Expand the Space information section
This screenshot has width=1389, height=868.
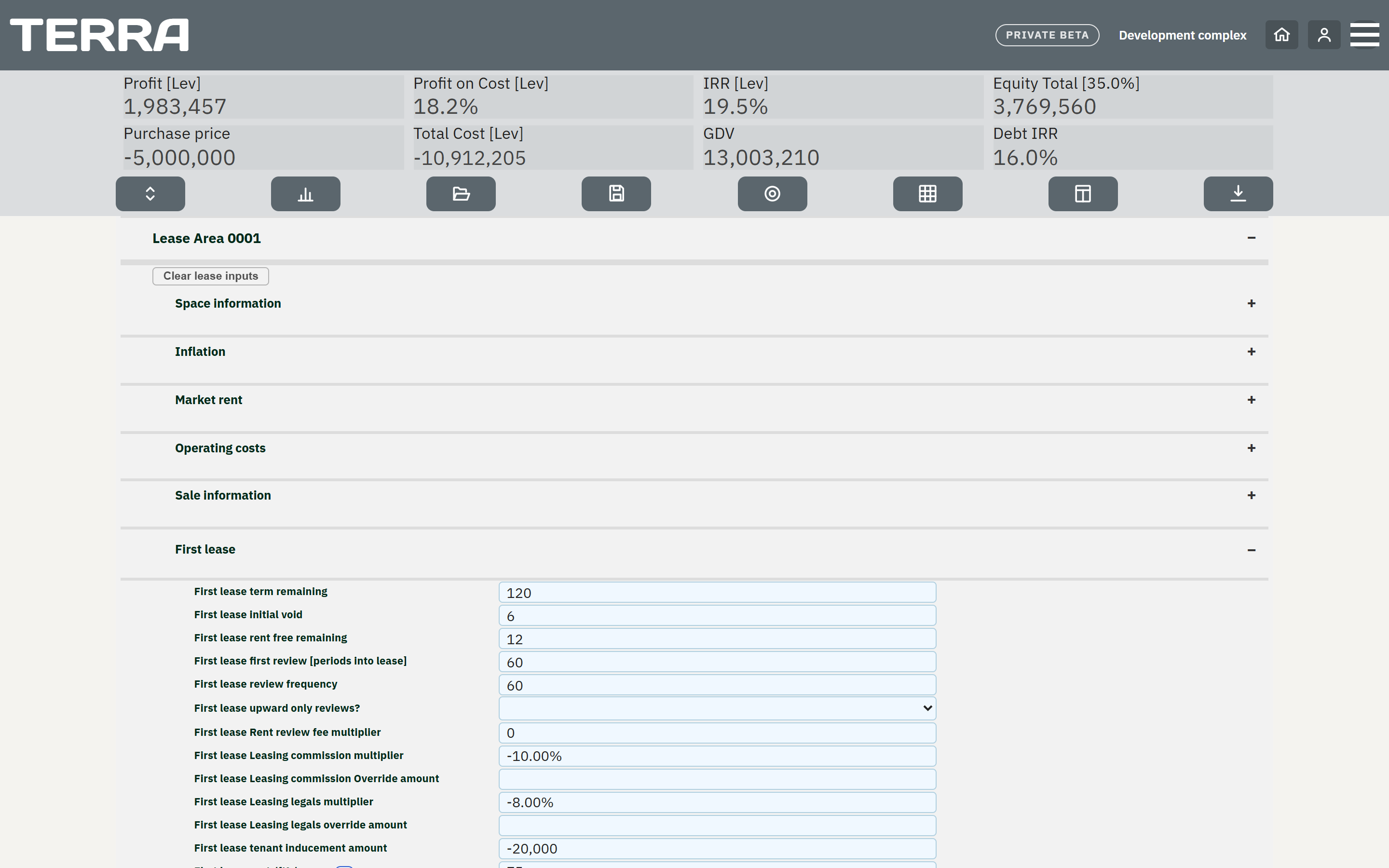(x=1251, y=303)
